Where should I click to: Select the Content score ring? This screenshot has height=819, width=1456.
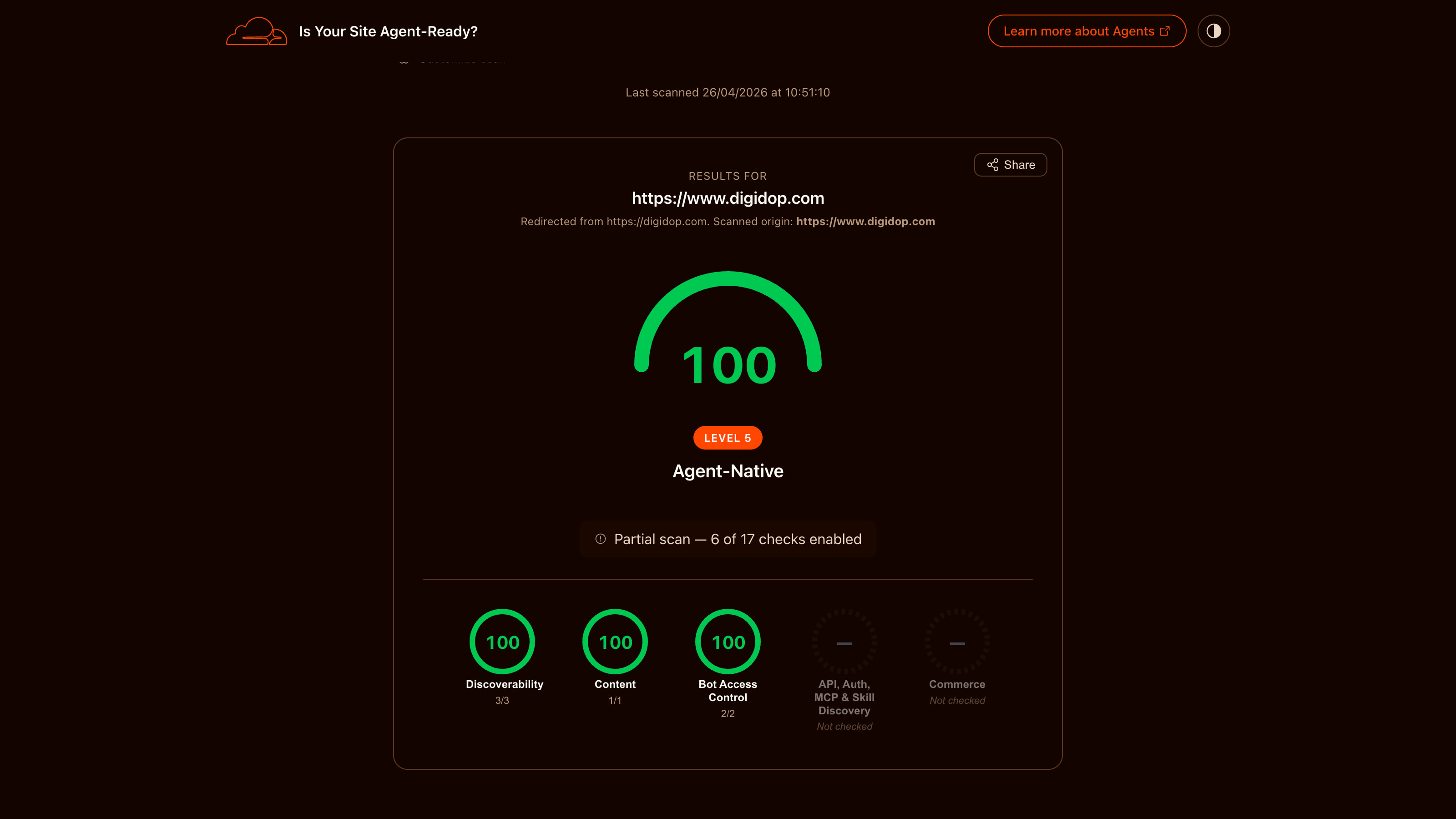coord(615,642)
